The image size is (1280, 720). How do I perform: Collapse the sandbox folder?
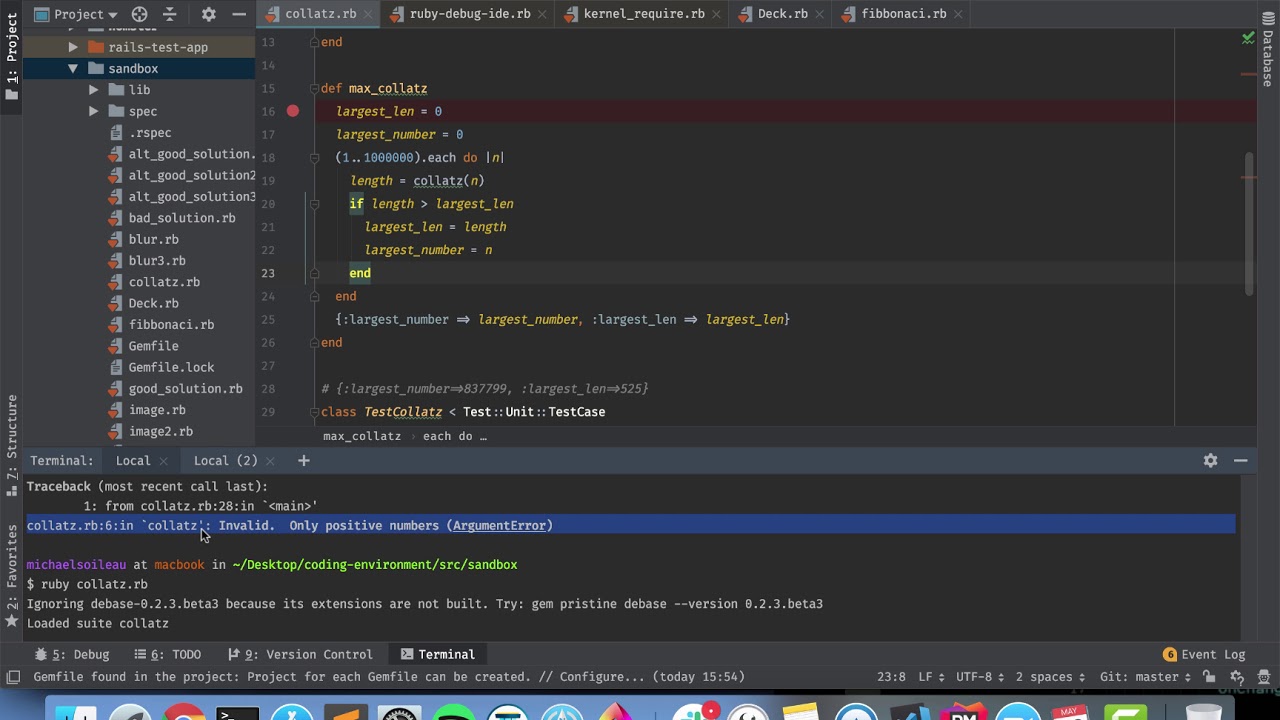coord(73,68)
